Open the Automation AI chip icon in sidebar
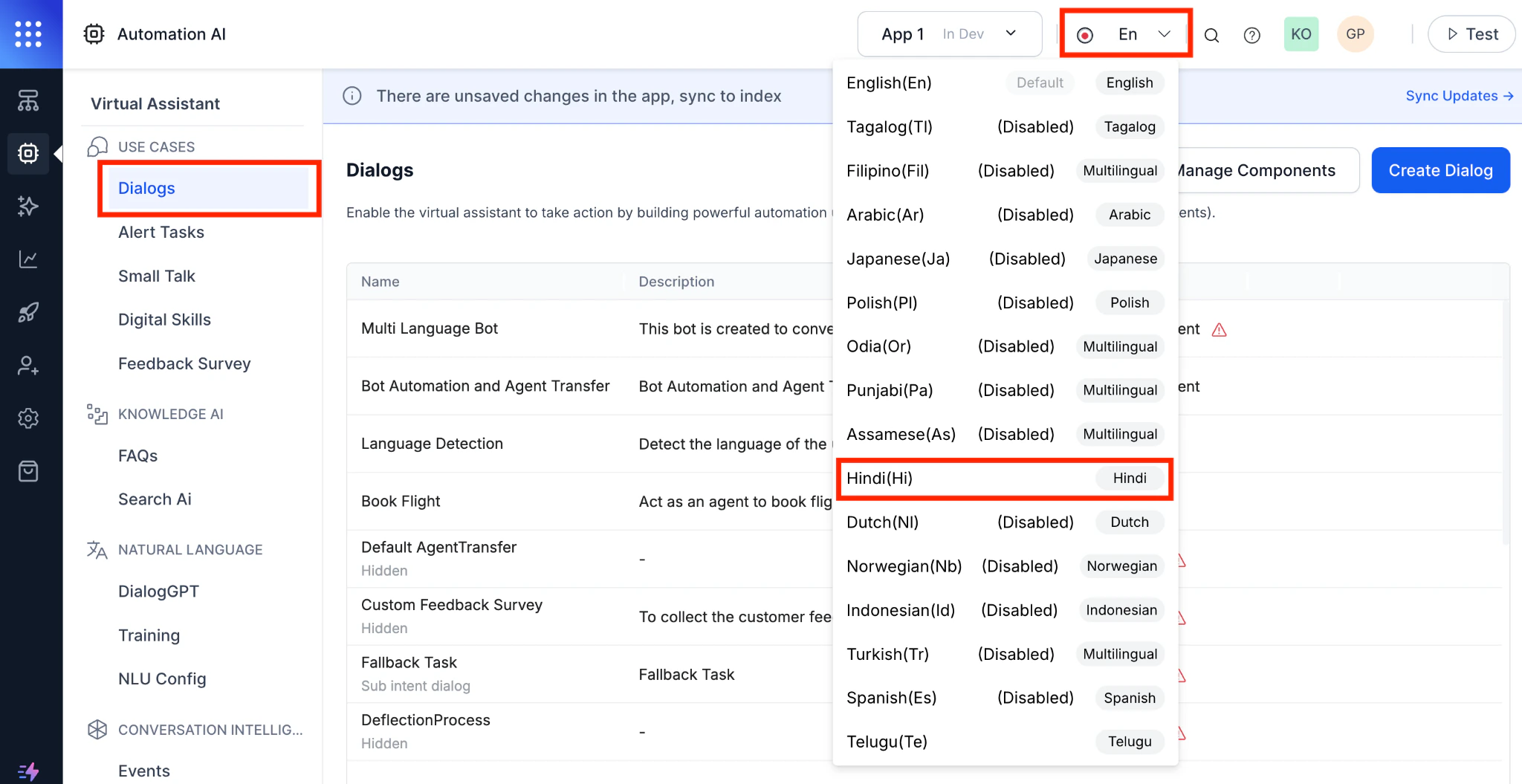Screen dimensions: 1522x784 (x=28, y=154)
